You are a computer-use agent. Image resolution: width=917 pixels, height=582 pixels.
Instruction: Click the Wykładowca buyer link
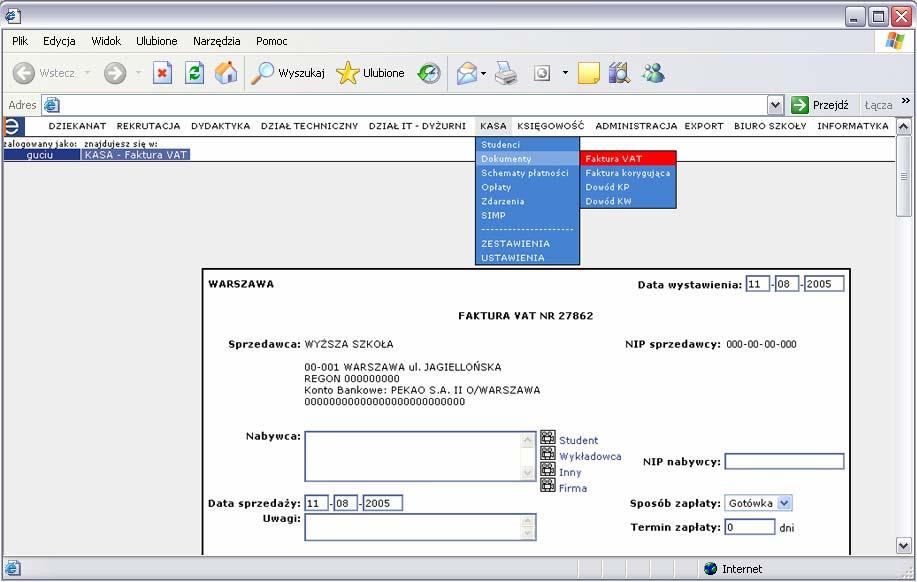point(590,456)
